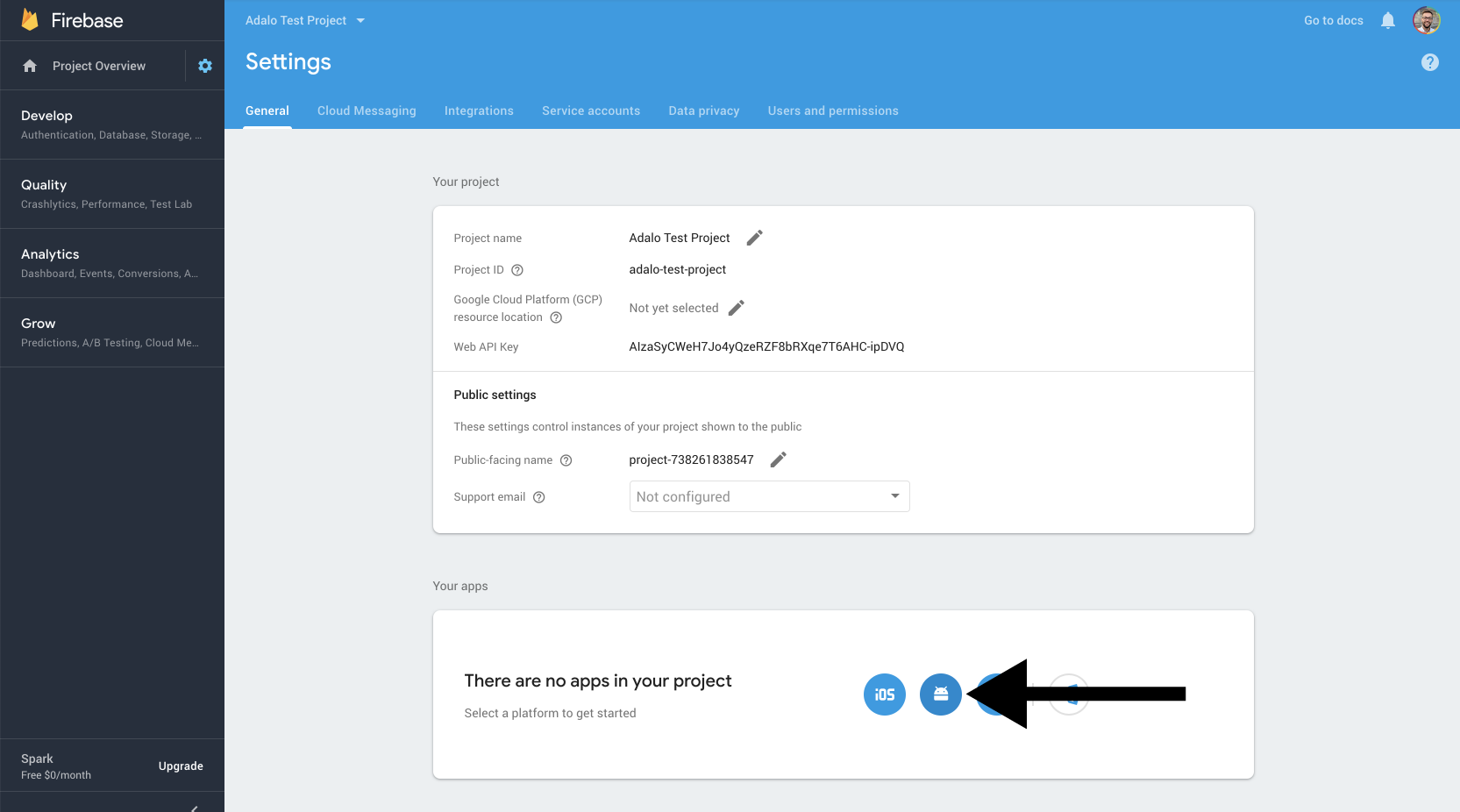
Task: Click the Adalo Test Project name value
Action: pyautogui.click(x=680, y=238)
